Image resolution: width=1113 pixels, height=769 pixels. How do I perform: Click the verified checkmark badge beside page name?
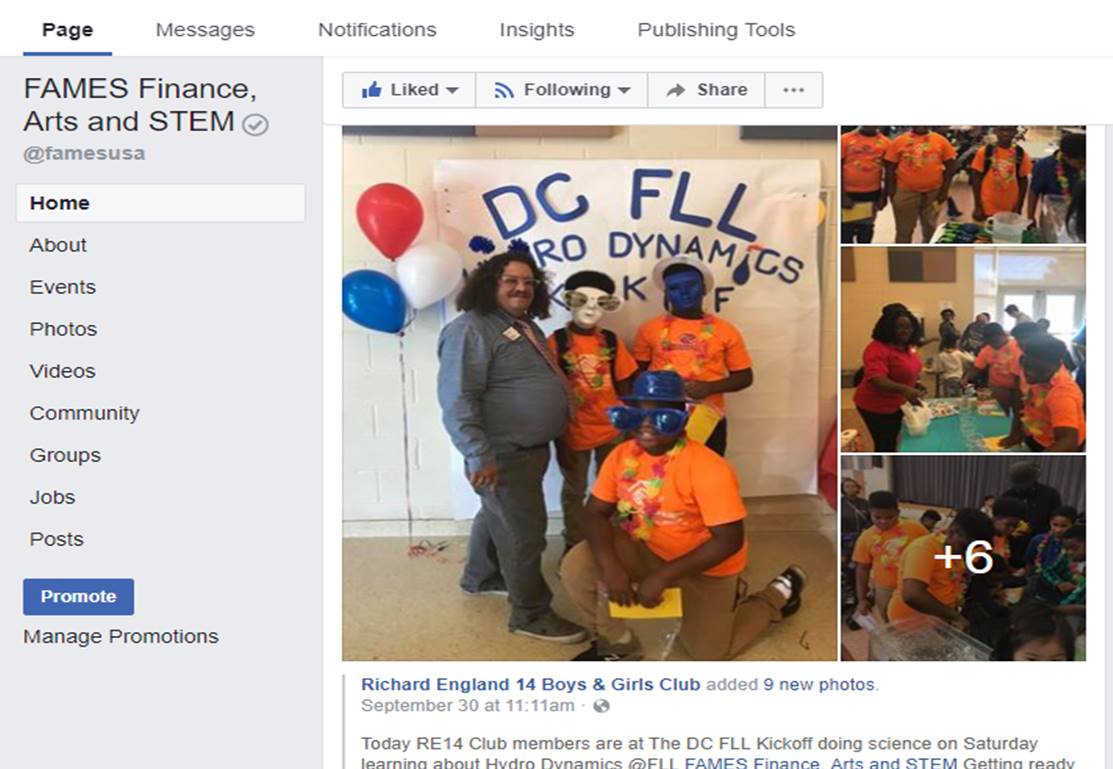coord(255,124)
